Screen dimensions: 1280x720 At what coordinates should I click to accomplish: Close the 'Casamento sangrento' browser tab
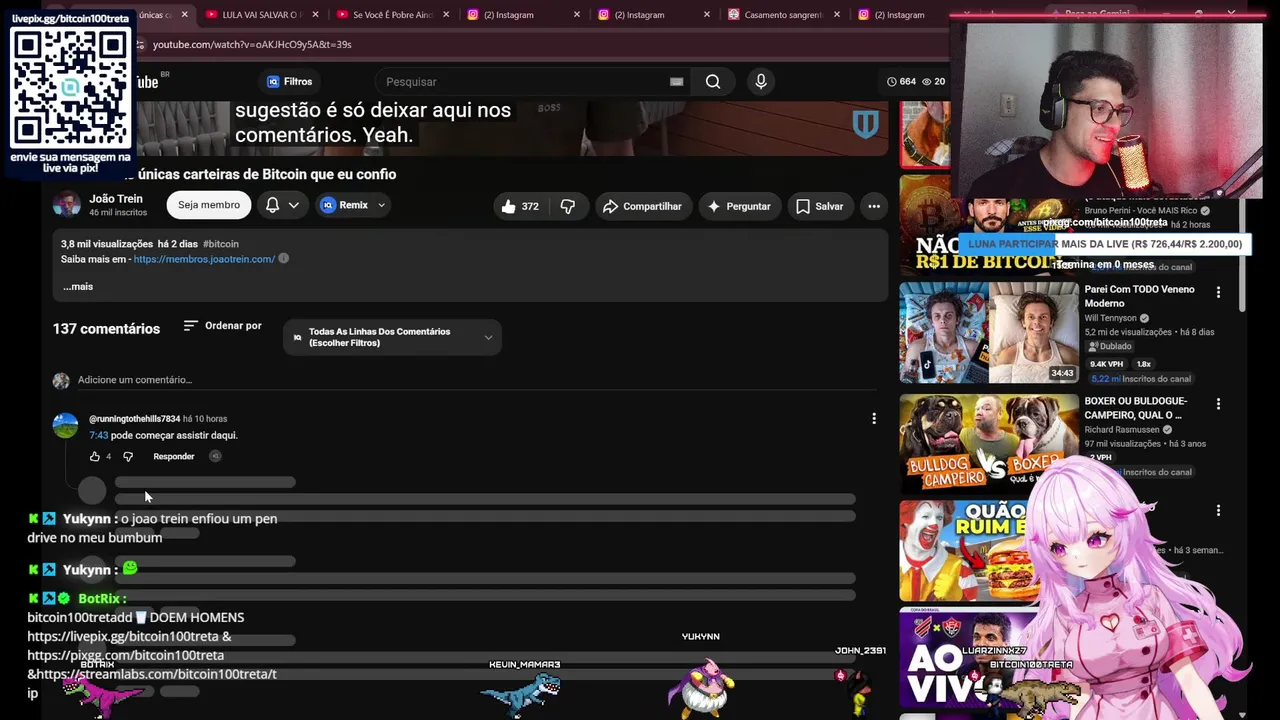coord(837,15)
